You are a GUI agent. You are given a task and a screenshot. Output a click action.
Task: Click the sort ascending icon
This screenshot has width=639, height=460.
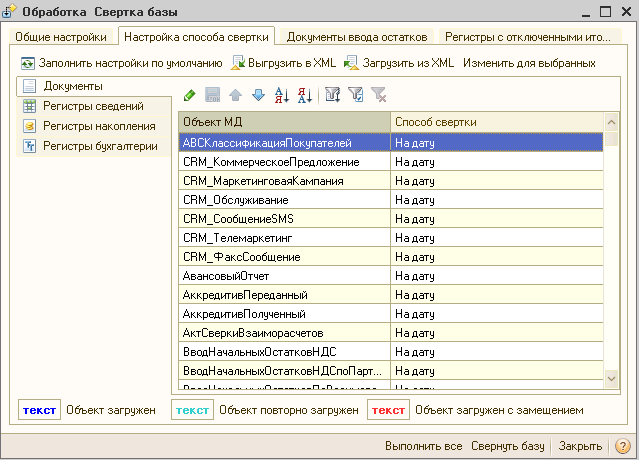pos(282,95)
